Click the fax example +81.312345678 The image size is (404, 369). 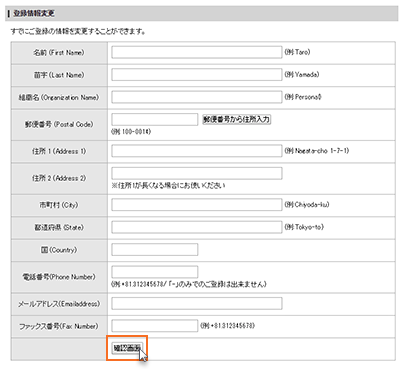pos(228,325)
